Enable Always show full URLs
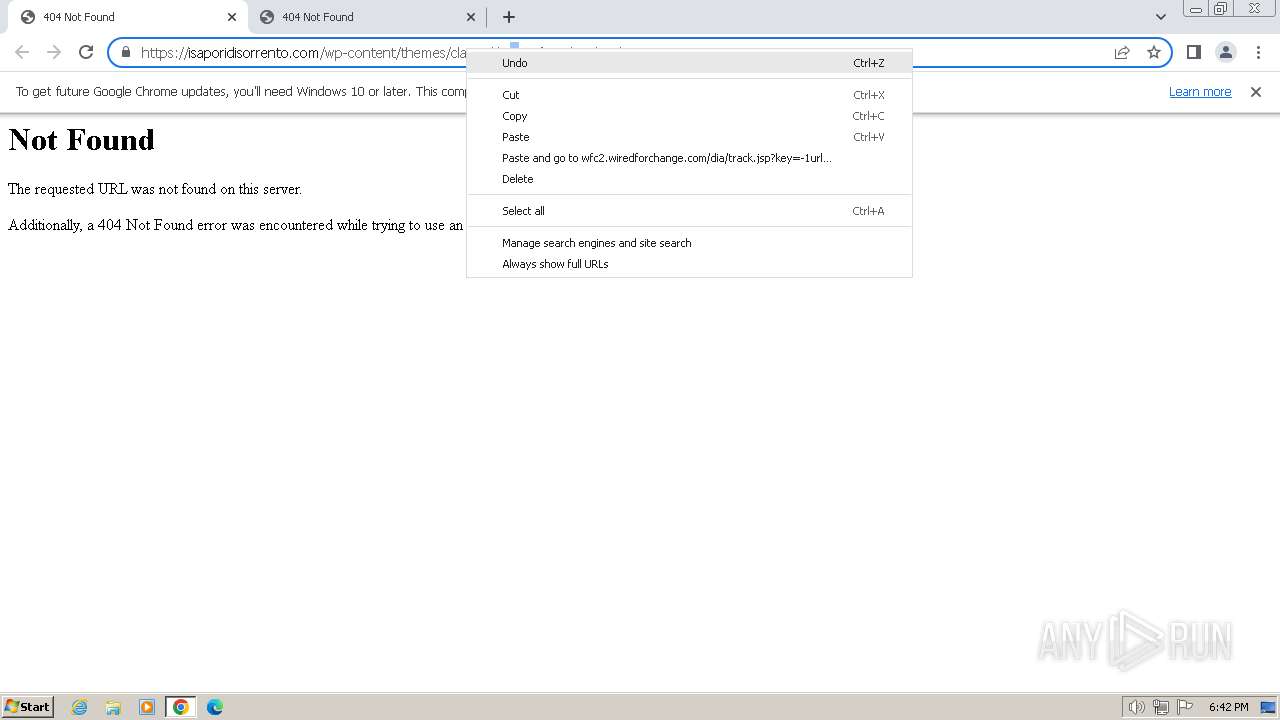Viewport: 1280px width, 720px height. pyautogui.click(x=689, y=264)
